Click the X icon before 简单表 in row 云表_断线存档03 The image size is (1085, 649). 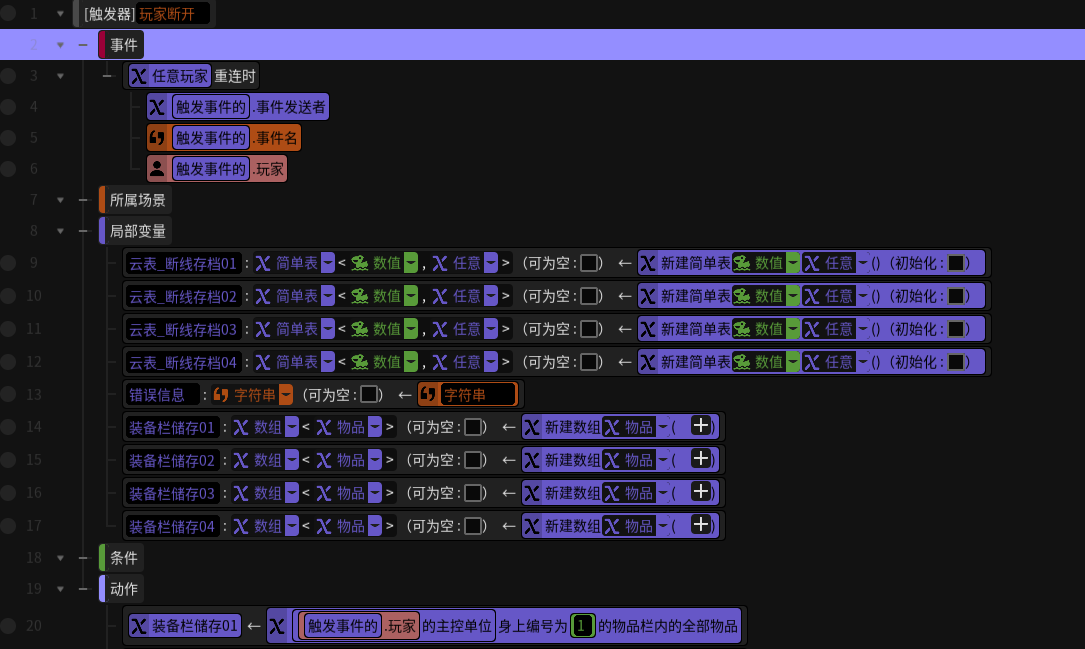263,329
